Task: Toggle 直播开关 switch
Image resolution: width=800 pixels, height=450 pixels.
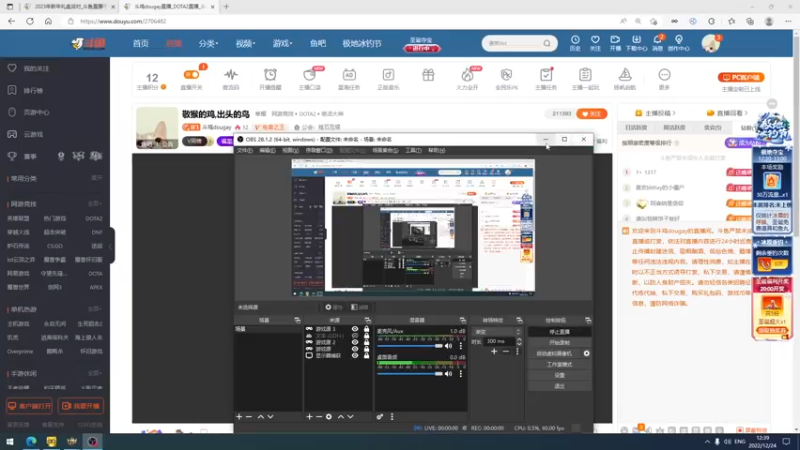Action: (191, 75)
